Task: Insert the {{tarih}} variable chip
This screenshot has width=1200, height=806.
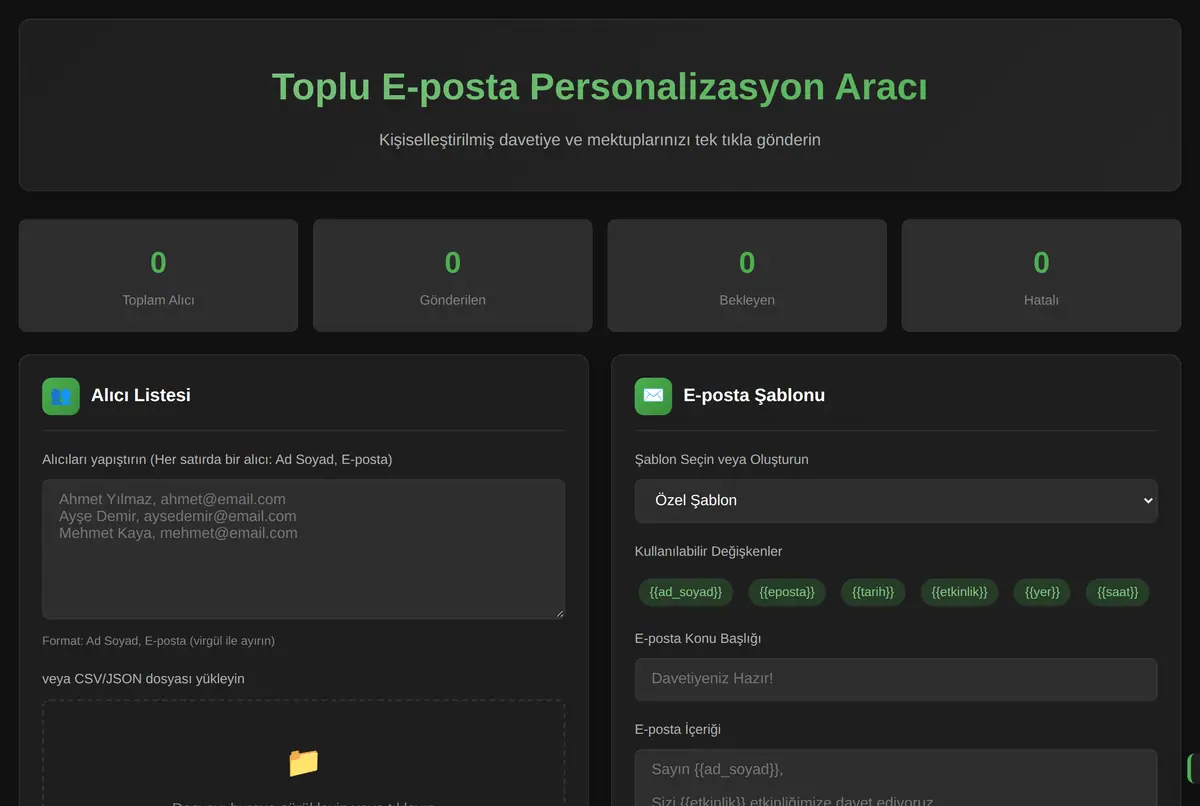Action: pos(873,592)
